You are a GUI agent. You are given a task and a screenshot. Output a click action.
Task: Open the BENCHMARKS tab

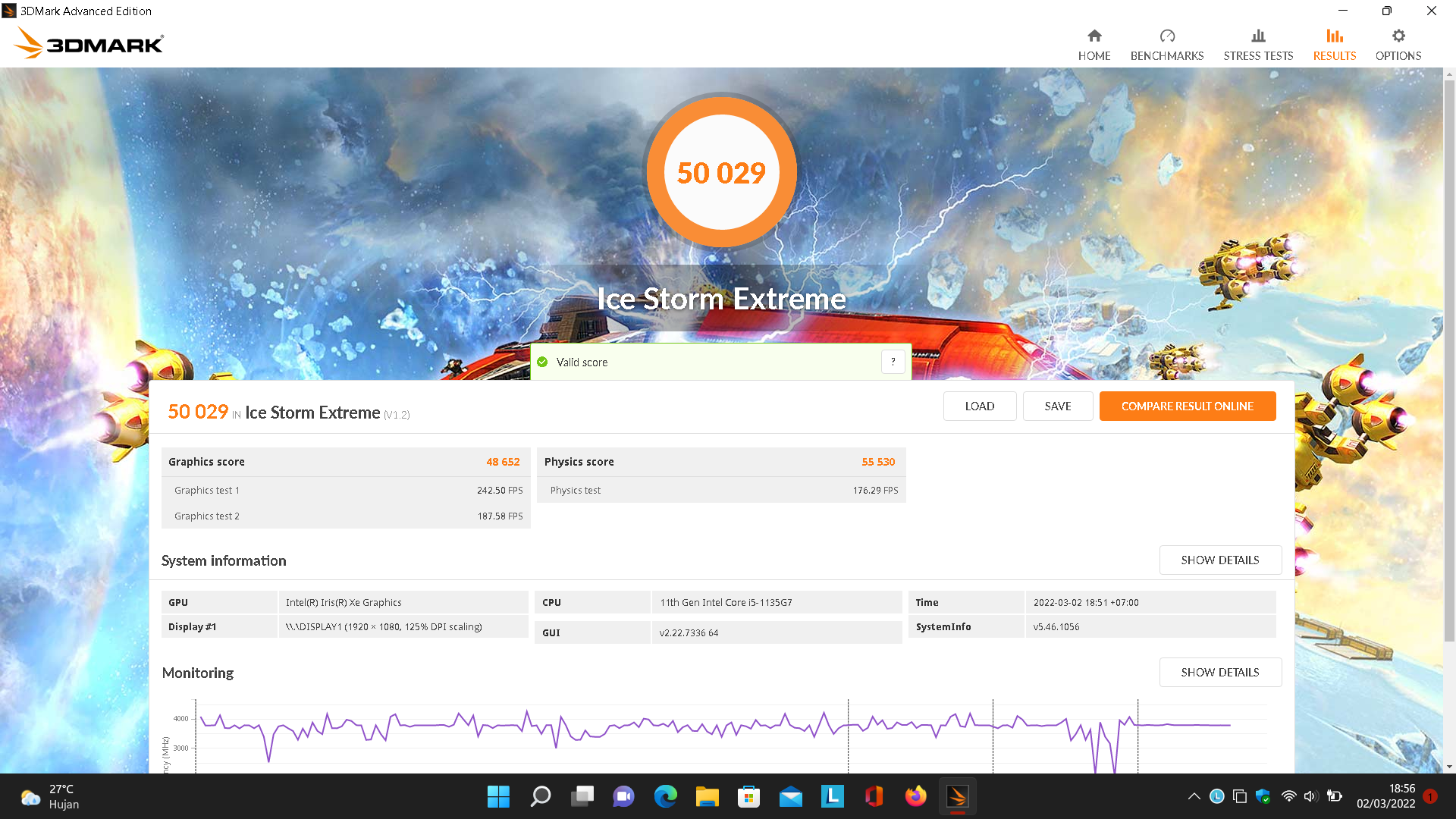(1167, 45)
